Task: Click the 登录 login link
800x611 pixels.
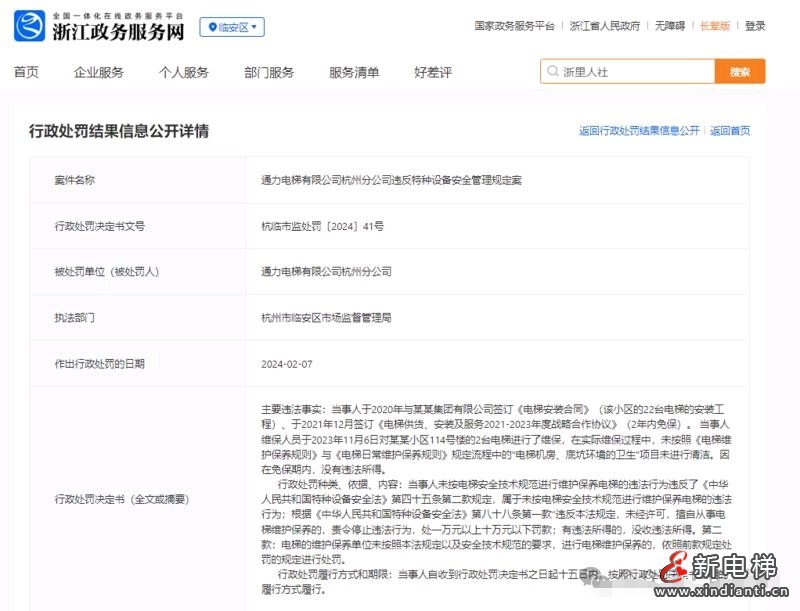Action: coord(755,26)
